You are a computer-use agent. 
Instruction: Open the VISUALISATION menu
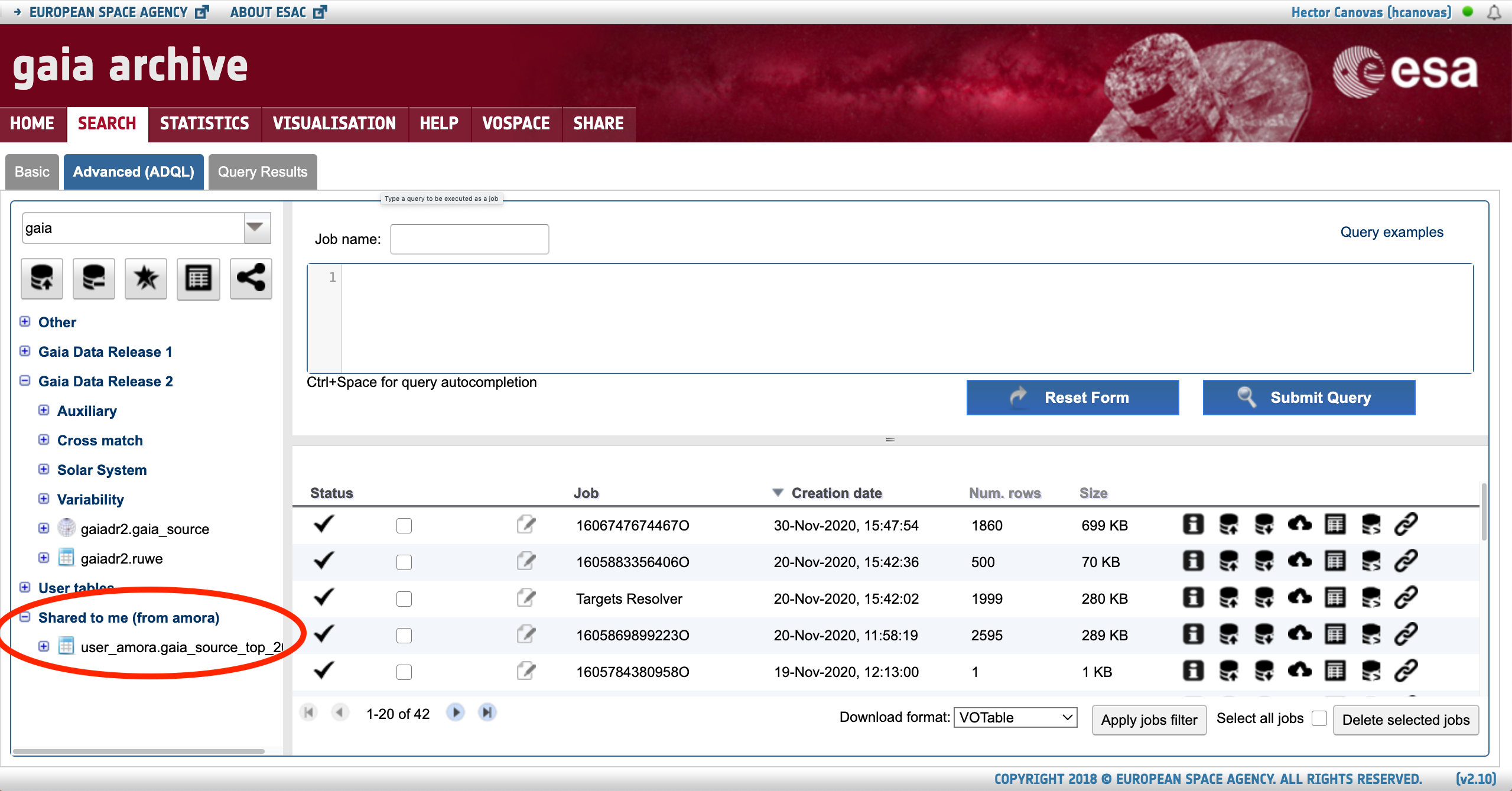point(334,123)
